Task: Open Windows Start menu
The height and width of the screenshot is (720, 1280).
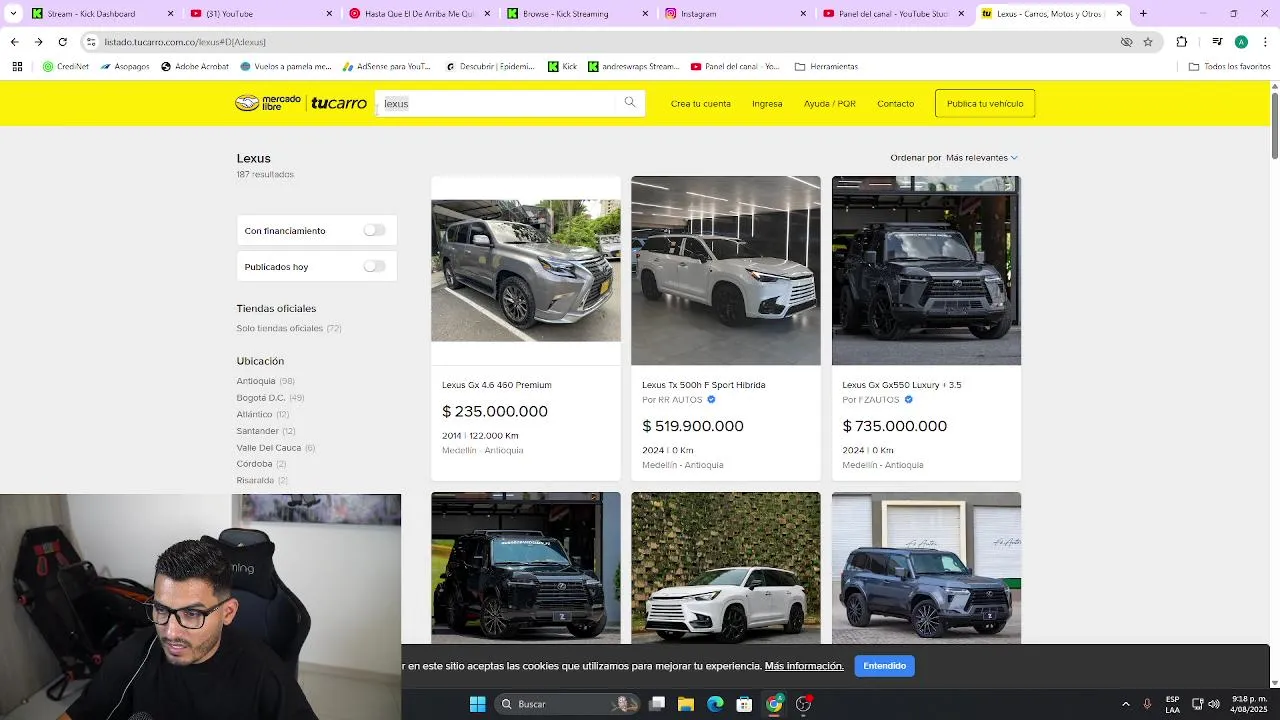Action: pos(477,704)
